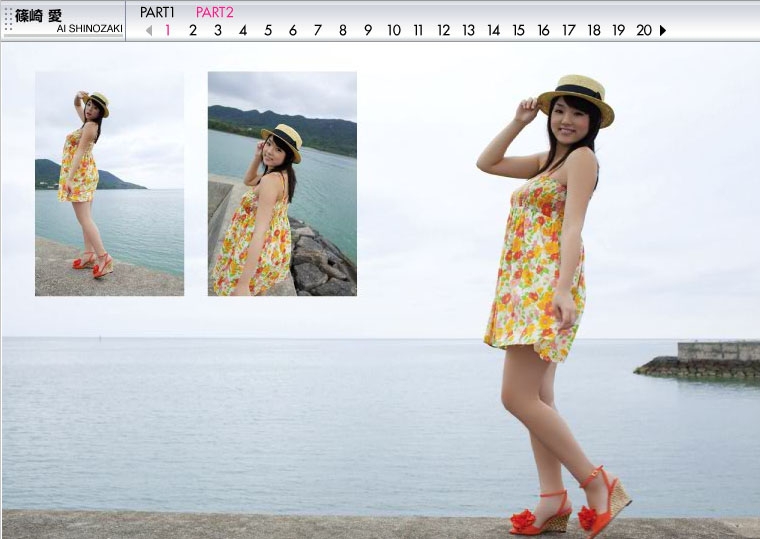Screen dimensions: 760x539
Task: Navigate to page 18
Action: pyautogui.click(x=594, y=30)
